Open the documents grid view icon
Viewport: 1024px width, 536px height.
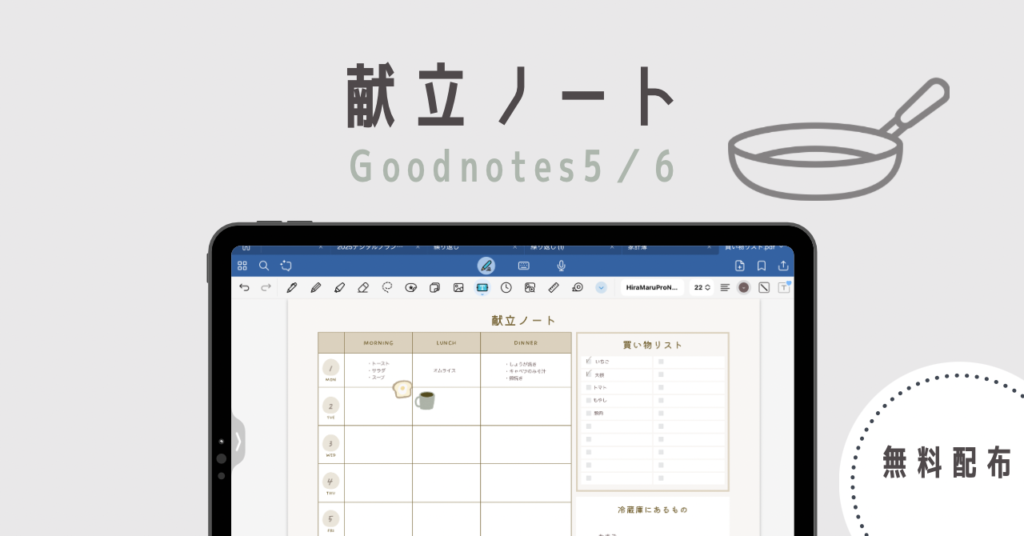pos(242,266)
